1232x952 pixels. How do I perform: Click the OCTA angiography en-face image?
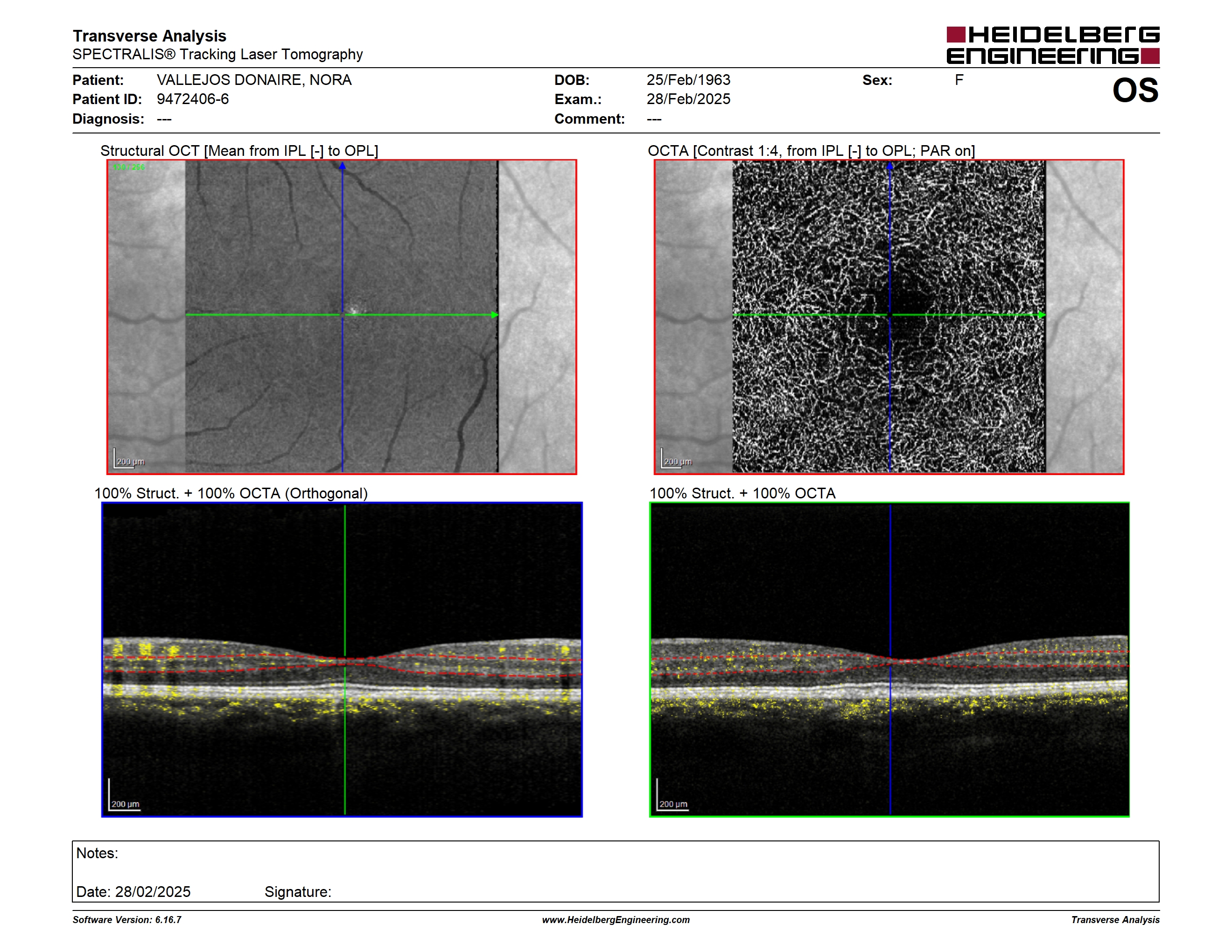click(889, 317)
